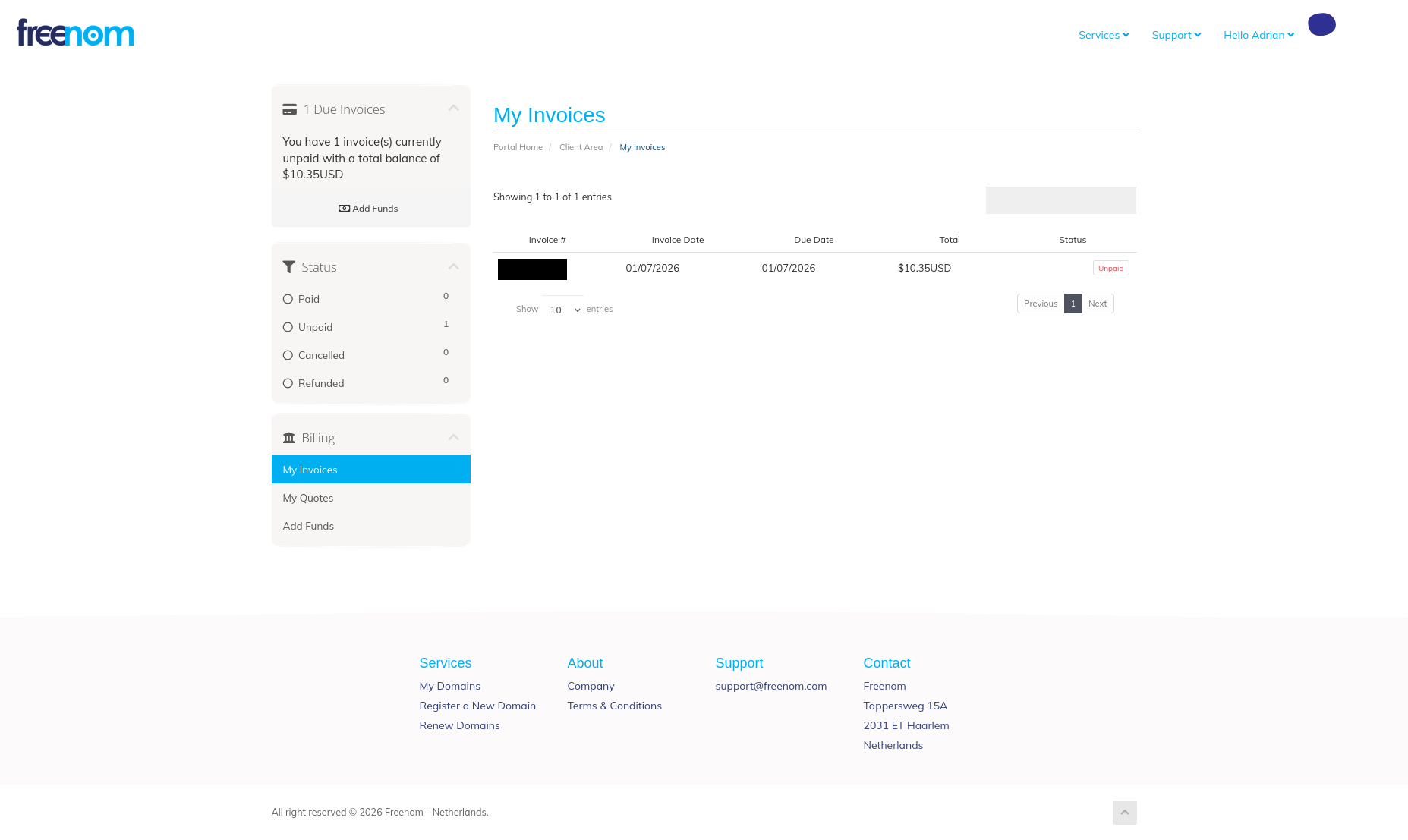Click the blue round avatar in header
This screenshot has width=1408, height=840.
pos(1321,24)
